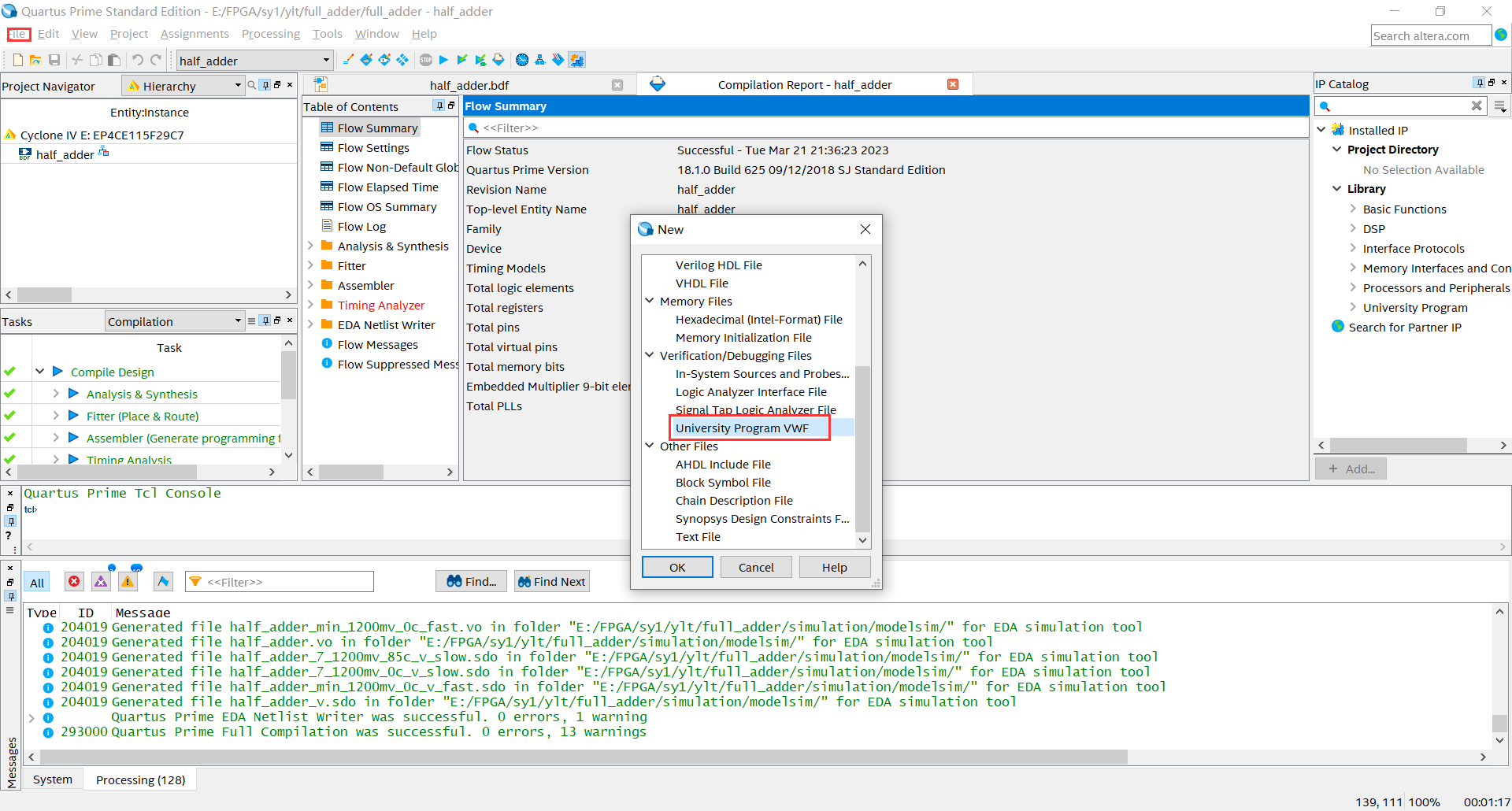The height and width of the screenshot is (811, 1512).
Task: Collapse the Compile Design task
Action: coord(39,371)
